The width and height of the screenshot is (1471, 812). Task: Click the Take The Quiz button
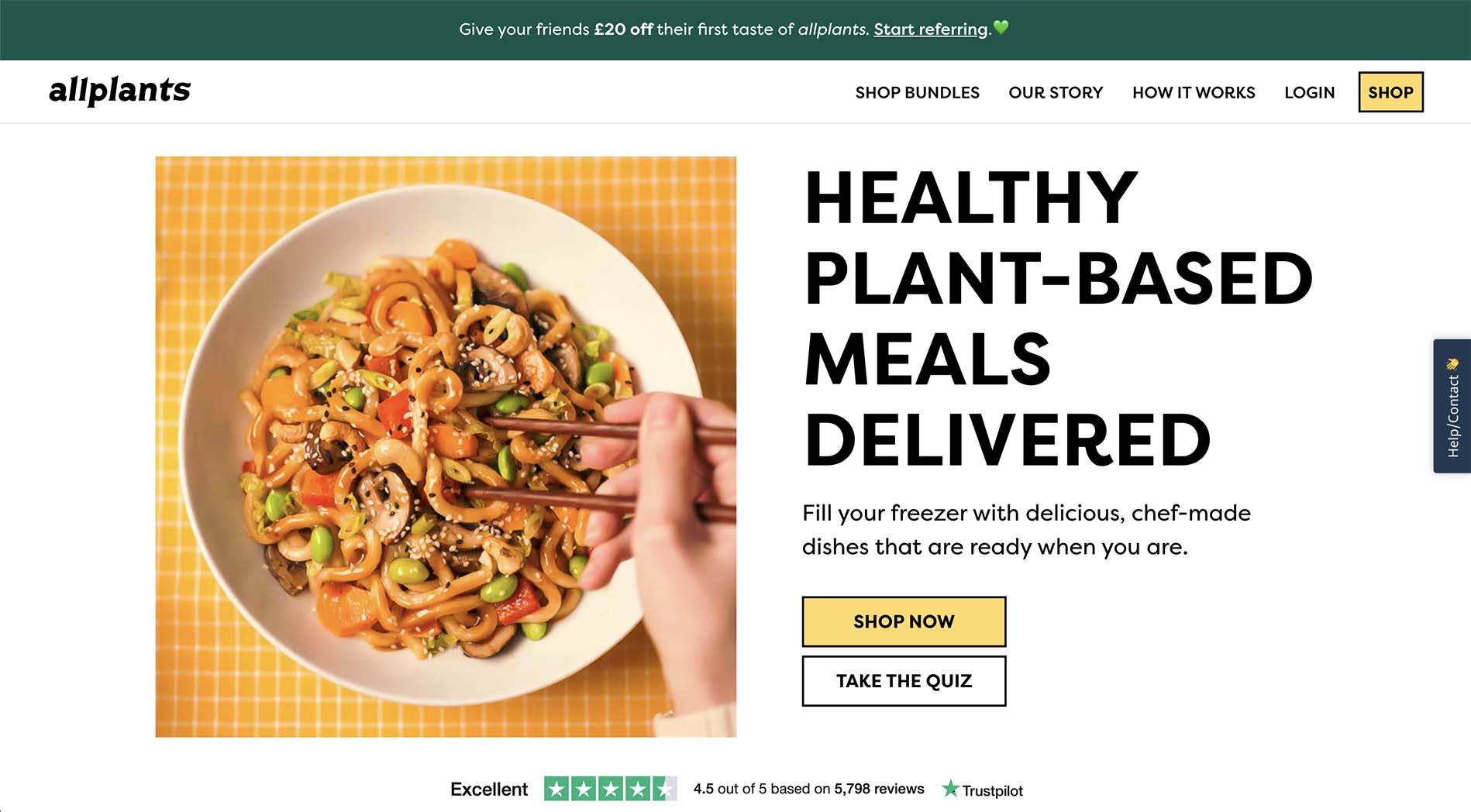click(904, 681)
